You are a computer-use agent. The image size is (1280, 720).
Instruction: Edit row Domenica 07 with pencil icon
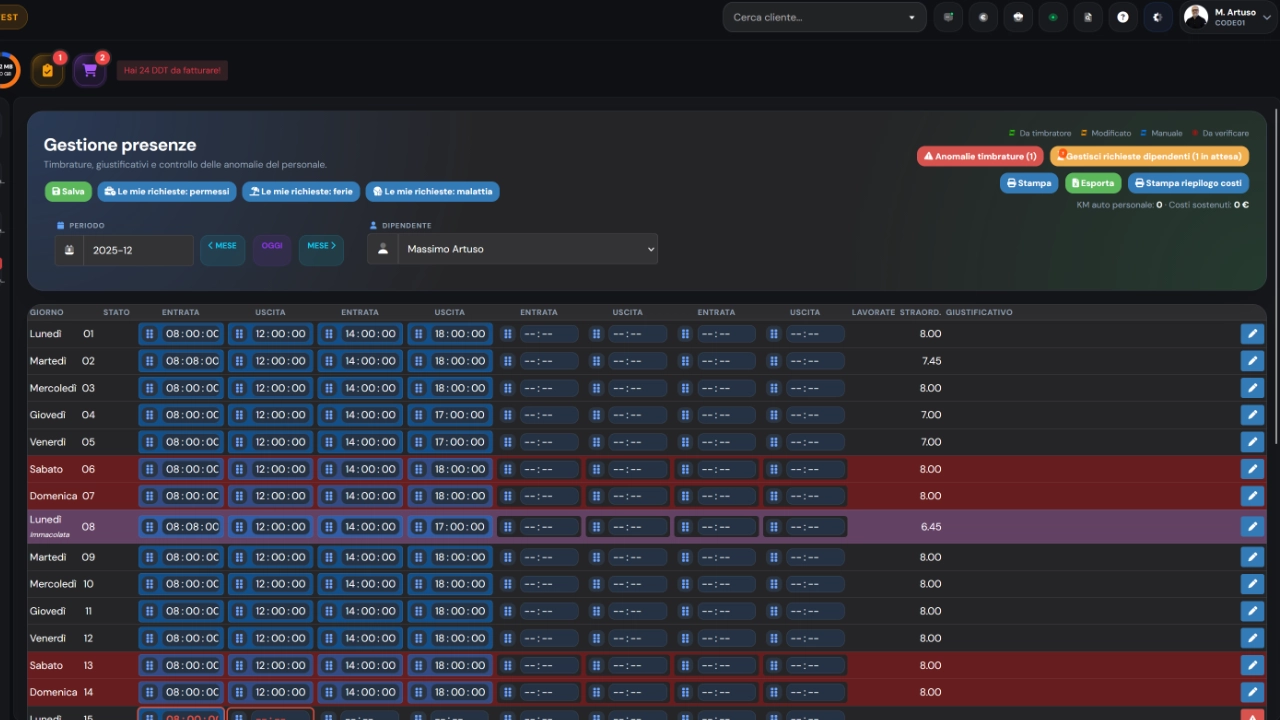click(x=1251, y=496)
